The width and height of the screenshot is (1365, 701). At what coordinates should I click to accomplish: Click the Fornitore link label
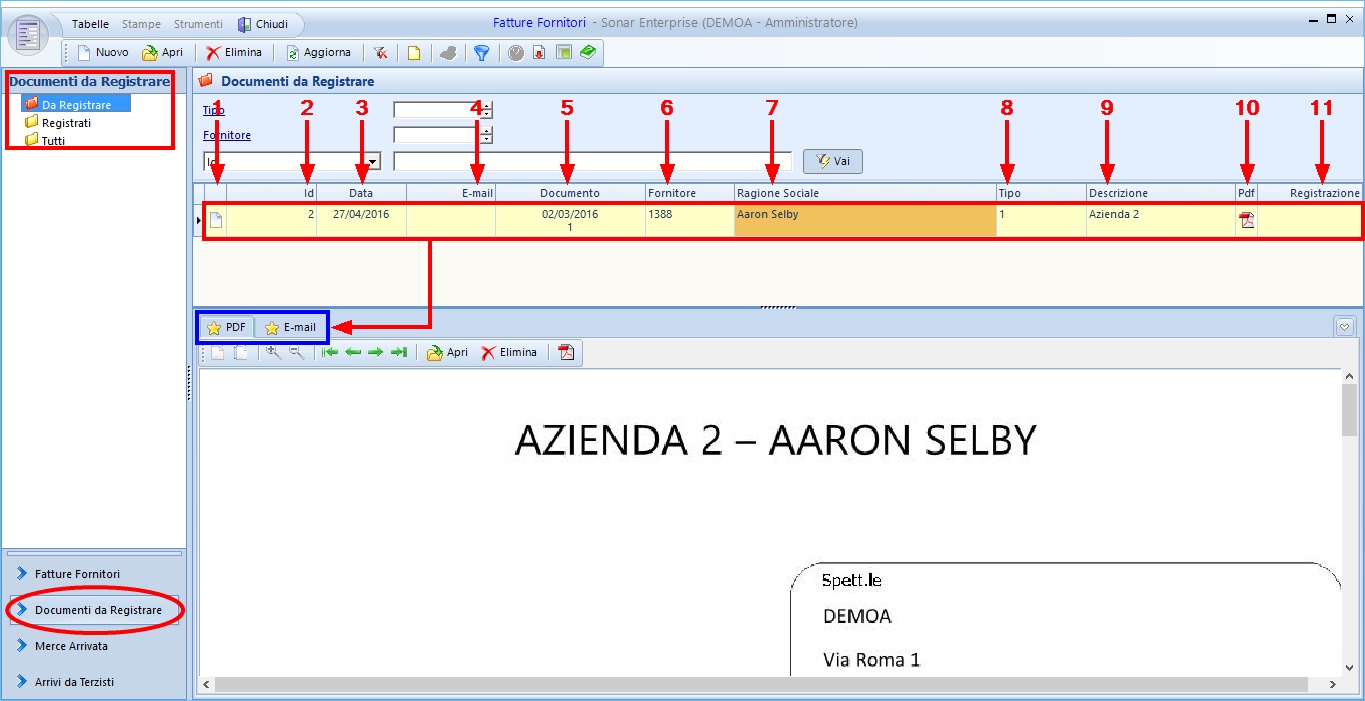coord(227,135)
